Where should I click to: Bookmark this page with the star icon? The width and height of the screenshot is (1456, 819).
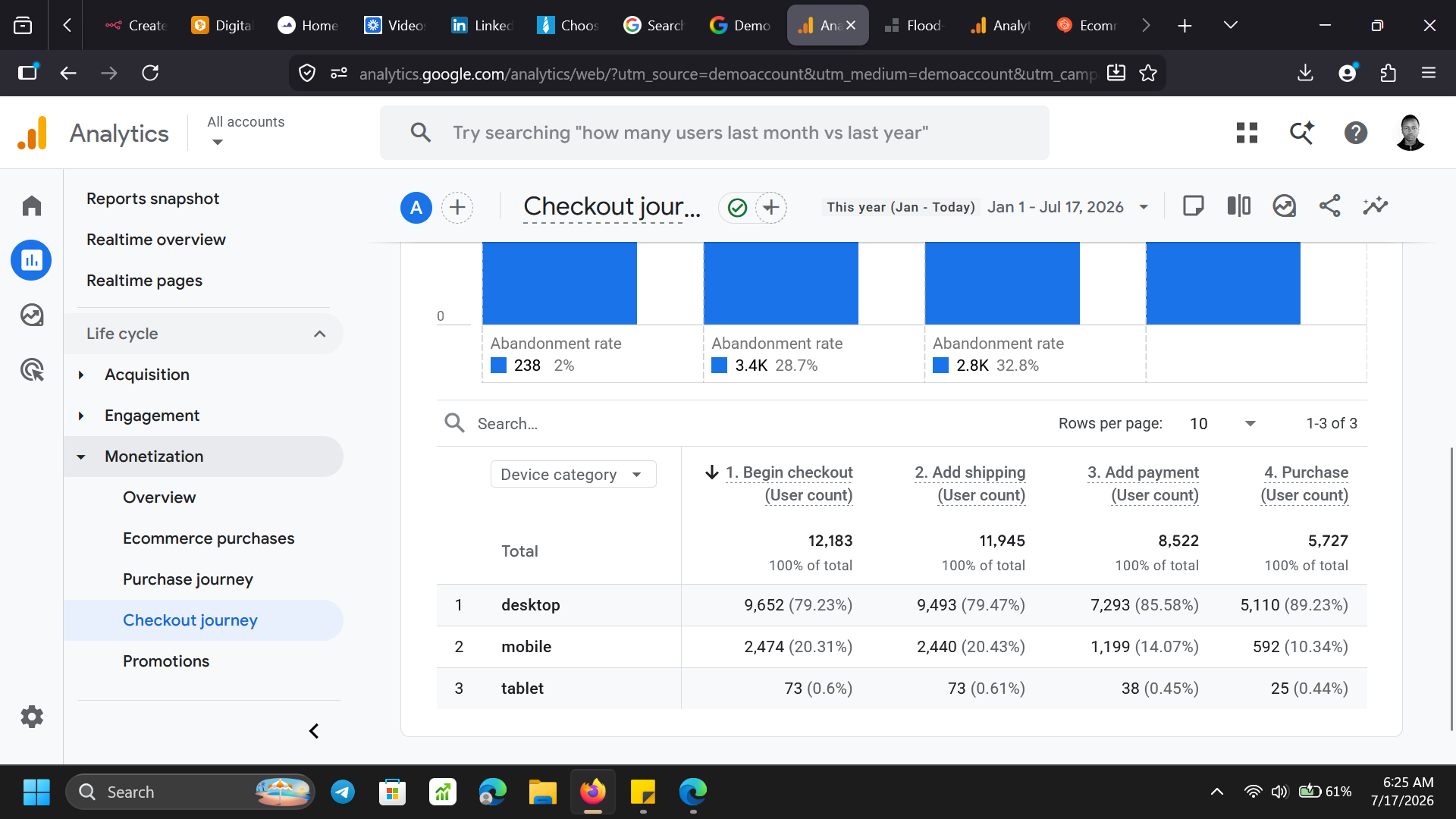click(1148, 73)
